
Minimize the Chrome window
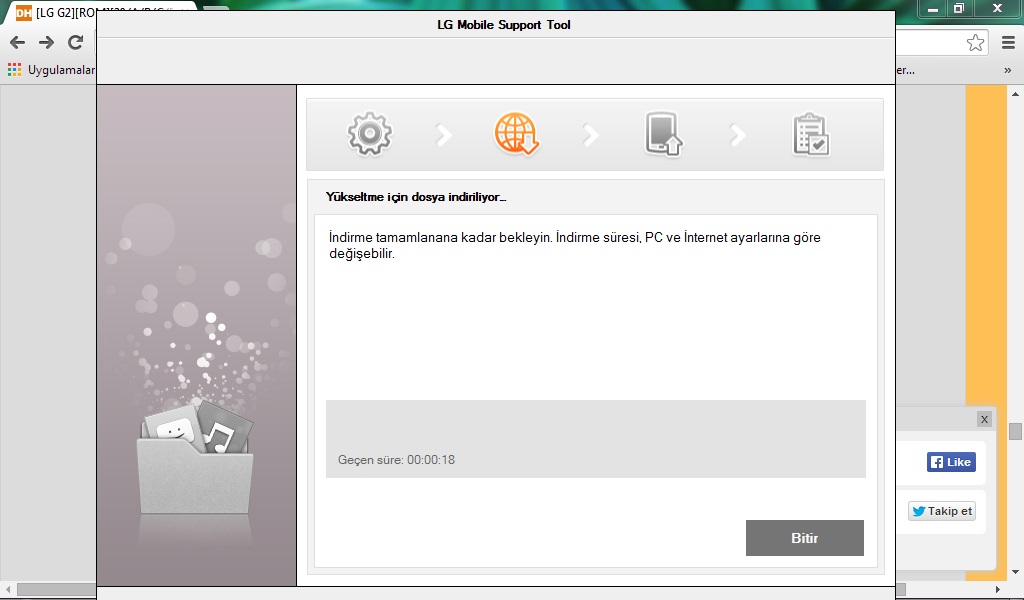(933, 8)
